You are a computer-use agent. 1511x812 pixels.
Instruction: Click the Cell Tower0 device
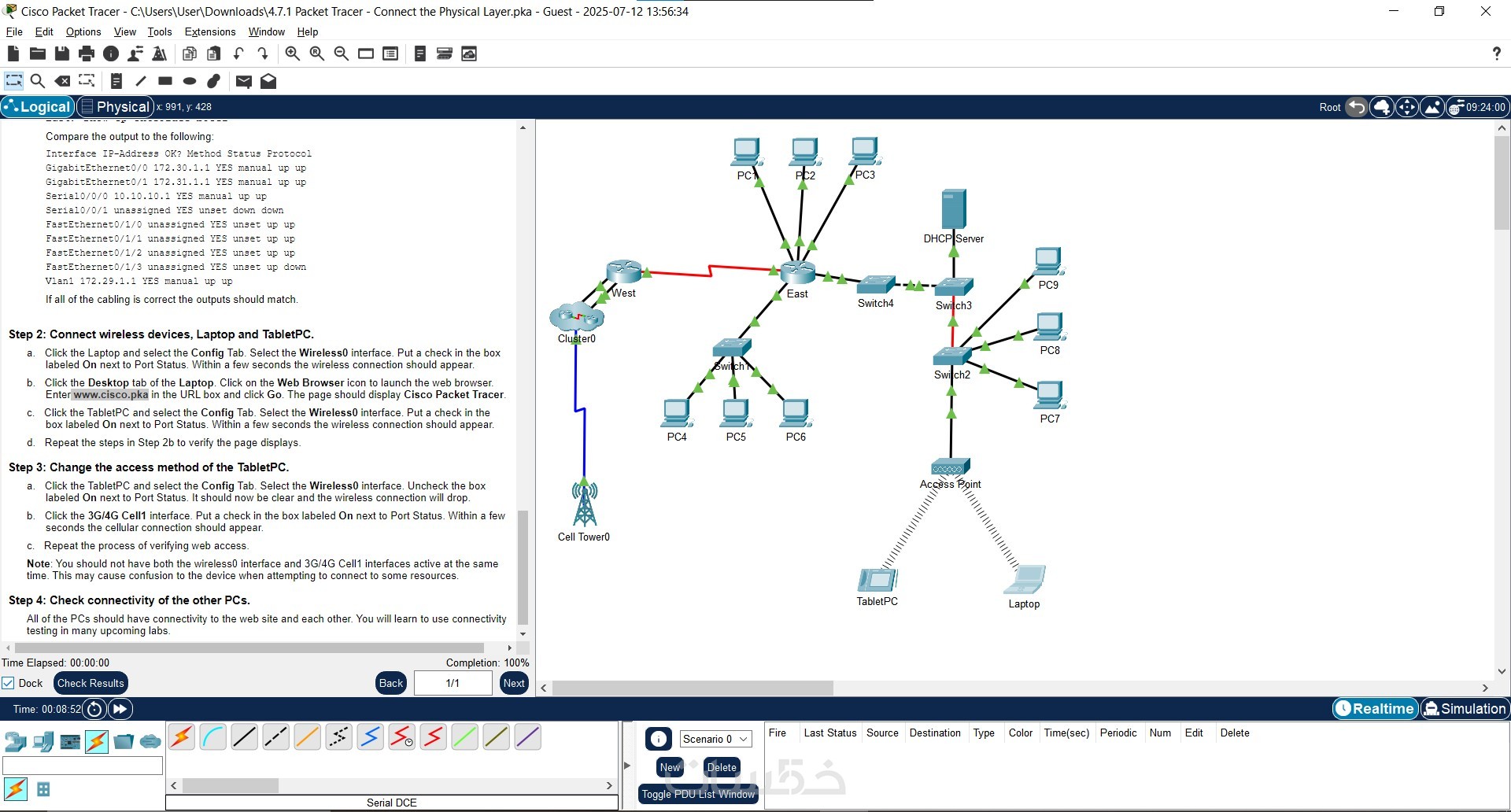tap(584, 504)
